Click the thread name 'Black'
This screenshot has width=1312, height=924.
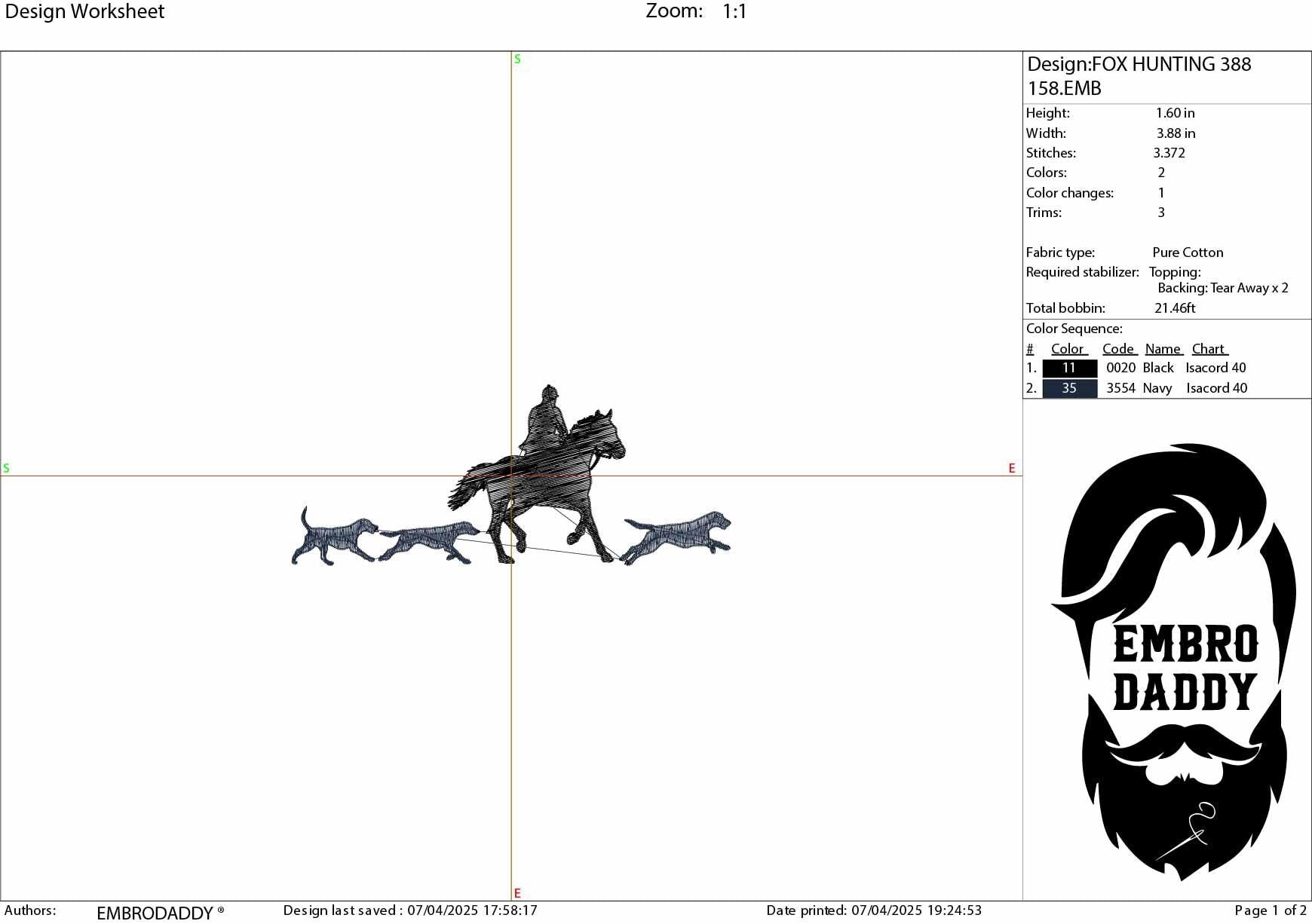point(1158,368)
